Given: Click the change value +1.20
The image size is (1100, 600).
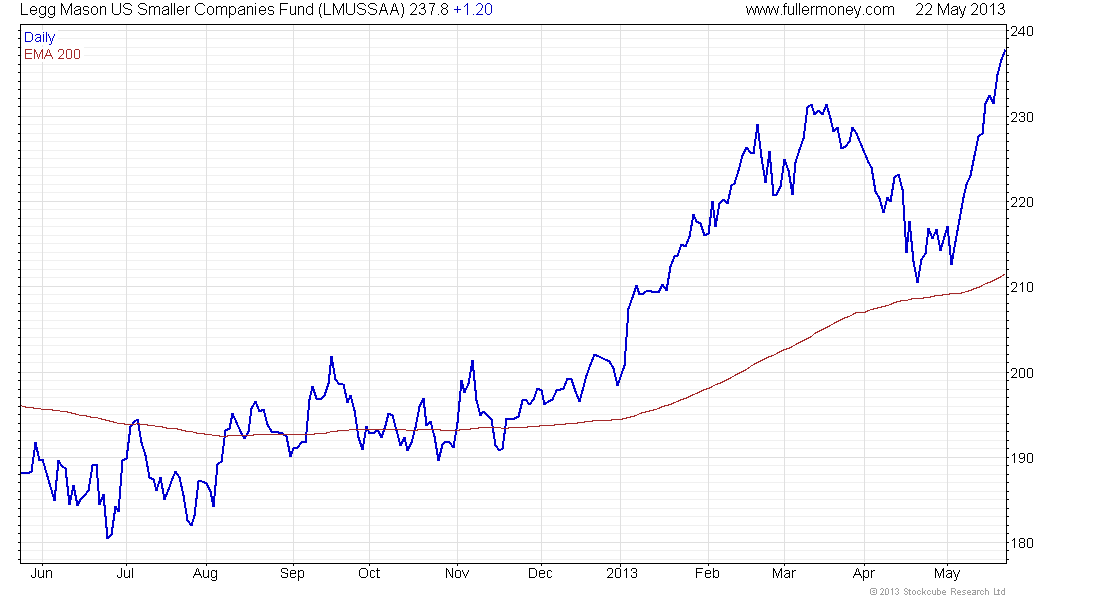Looking at the screenshot, I should [x=473, y=10].
